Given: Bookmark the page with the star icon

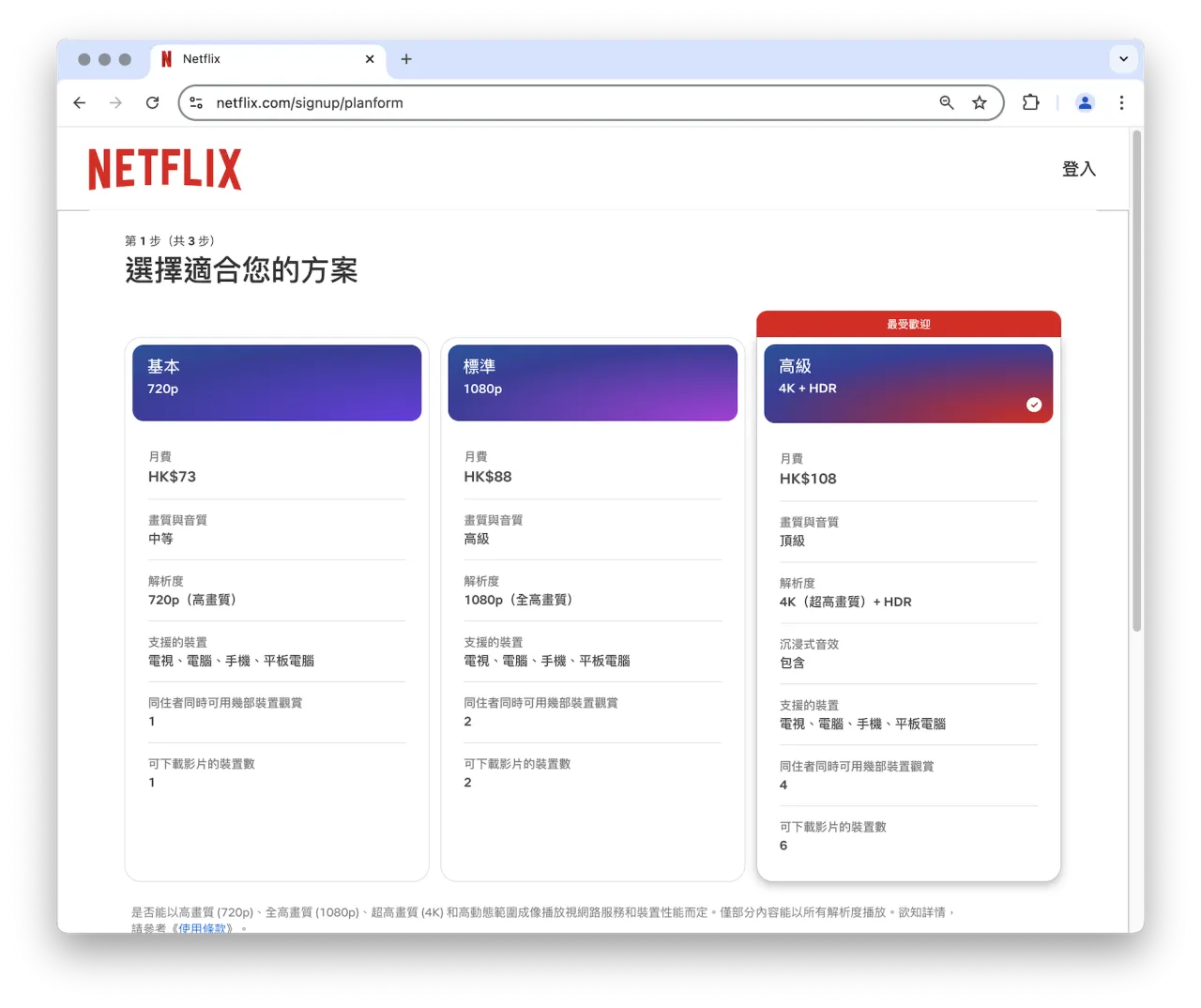Looking at the screenshot, I should coord(980,102).
